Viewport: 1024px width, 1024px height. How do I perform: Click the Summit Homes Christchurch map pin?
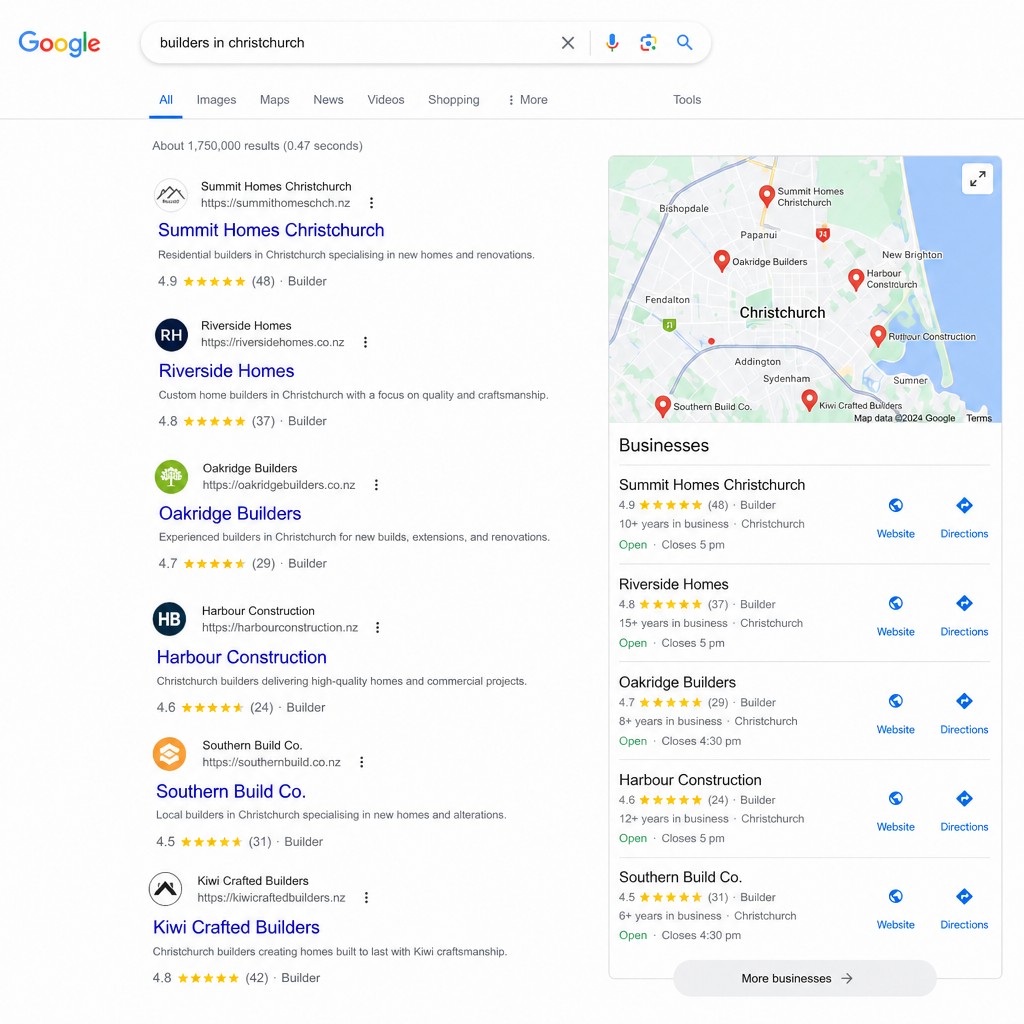[x=767, y=196]
